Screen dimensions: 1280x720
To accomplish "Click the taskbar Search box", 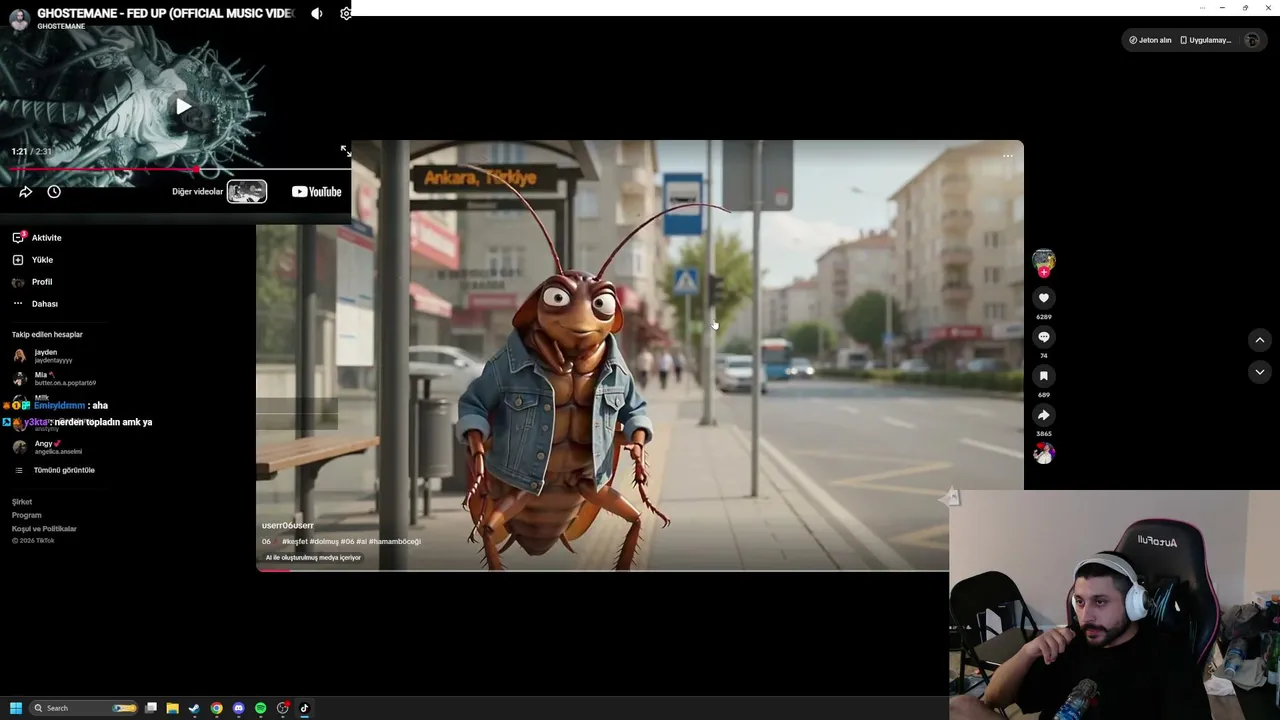I will (84, 708).
